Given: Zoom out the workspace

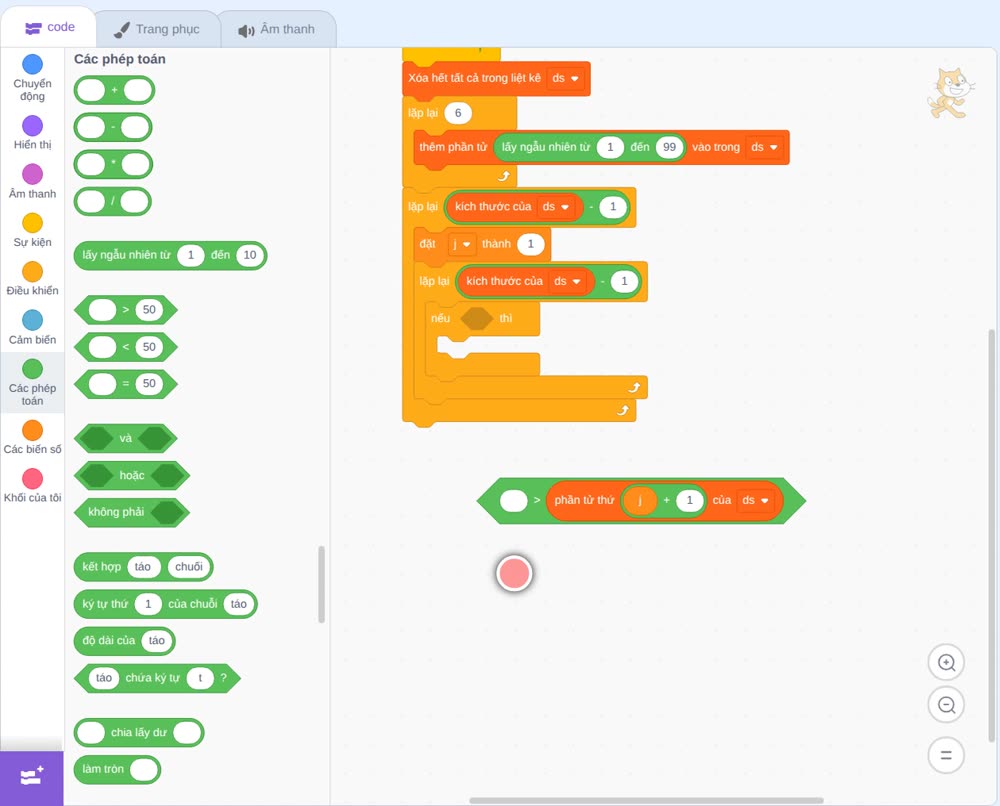Looking at the screenshot, I should coord(946,705).
